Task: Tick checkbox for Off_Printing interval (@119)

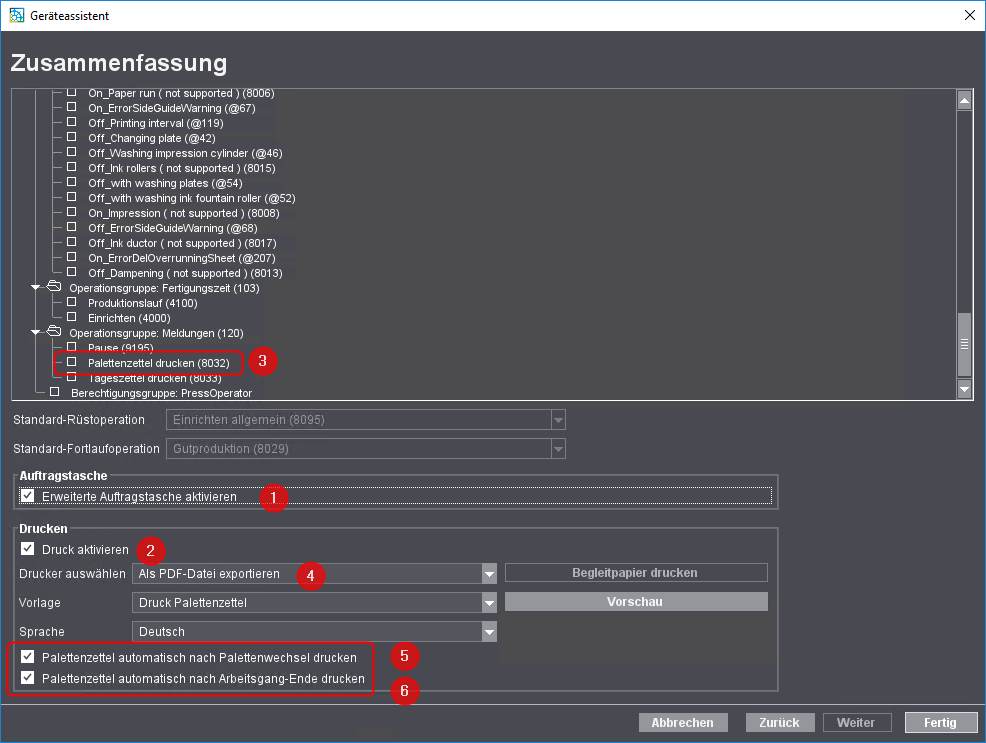Action: (72, 122)
